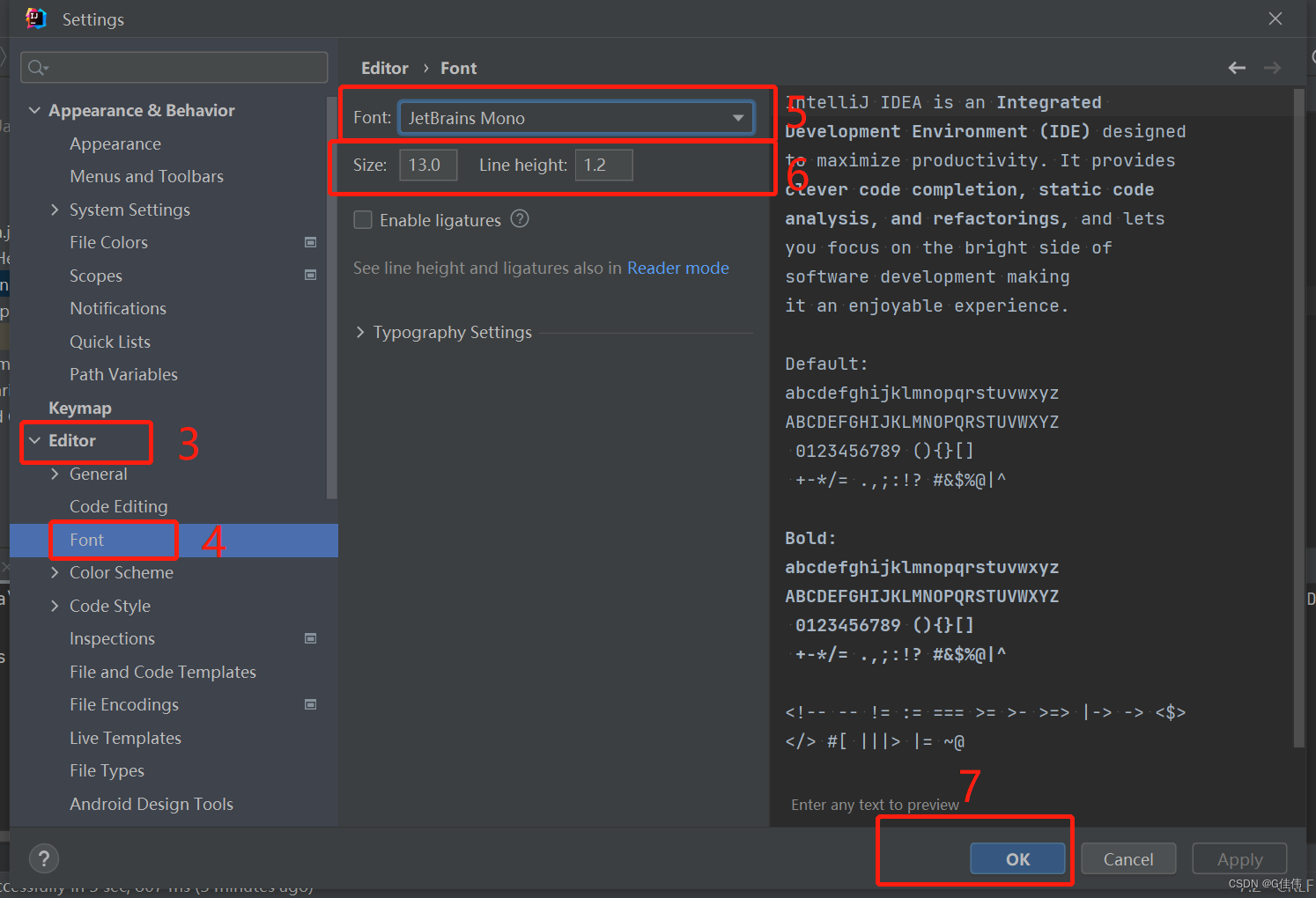
Task: Open Path Variables settings
Action: pyautogui.click(x=123, y=374)
